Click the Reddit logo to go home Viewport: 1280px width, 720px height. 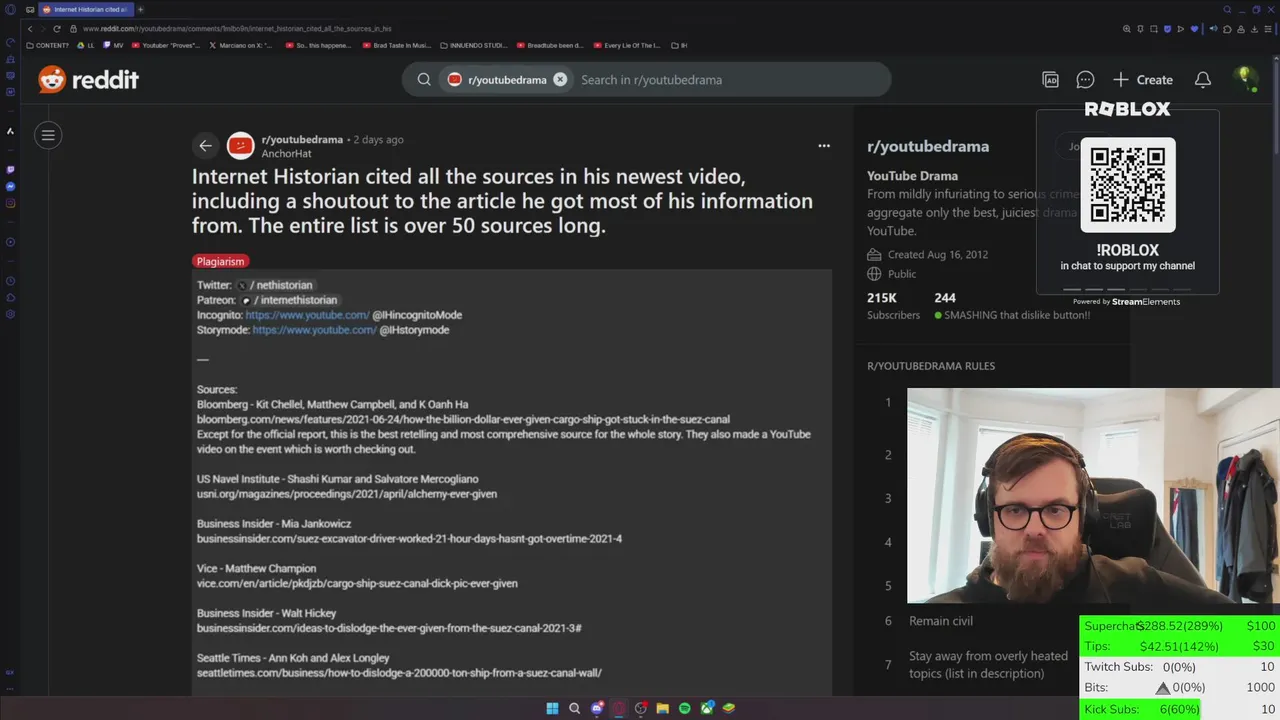[88, 80]
